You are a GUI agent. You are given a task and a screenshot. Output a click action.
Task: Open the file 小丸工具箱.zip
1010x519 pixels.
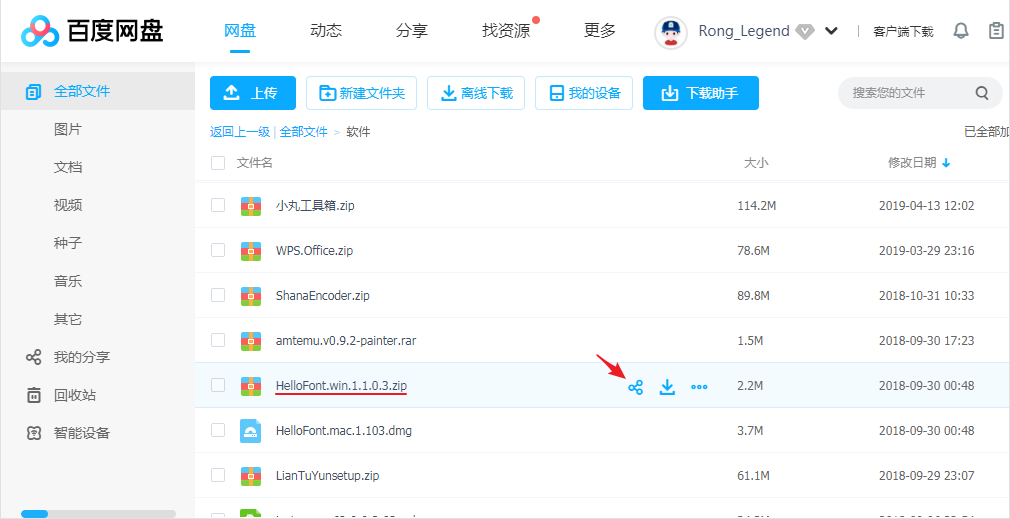pos(315,206)
